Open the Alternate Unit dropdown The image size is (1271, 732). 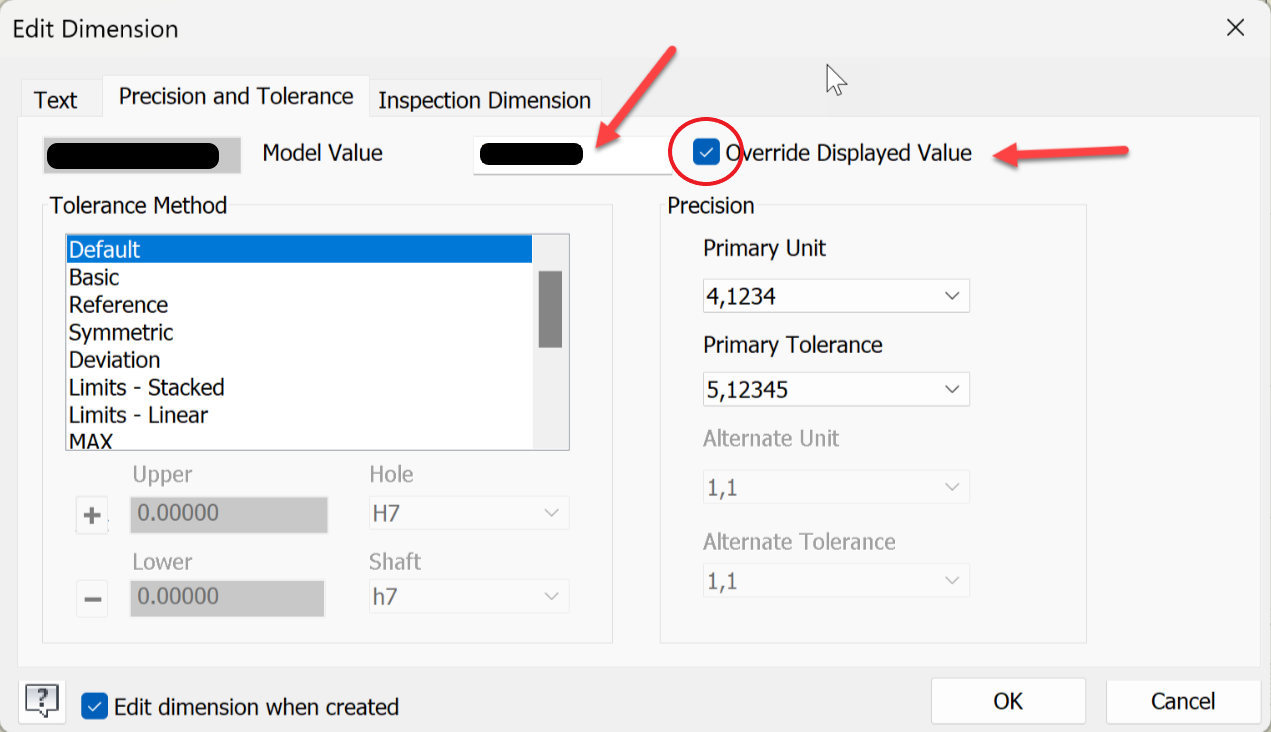(x=836, y=487)
